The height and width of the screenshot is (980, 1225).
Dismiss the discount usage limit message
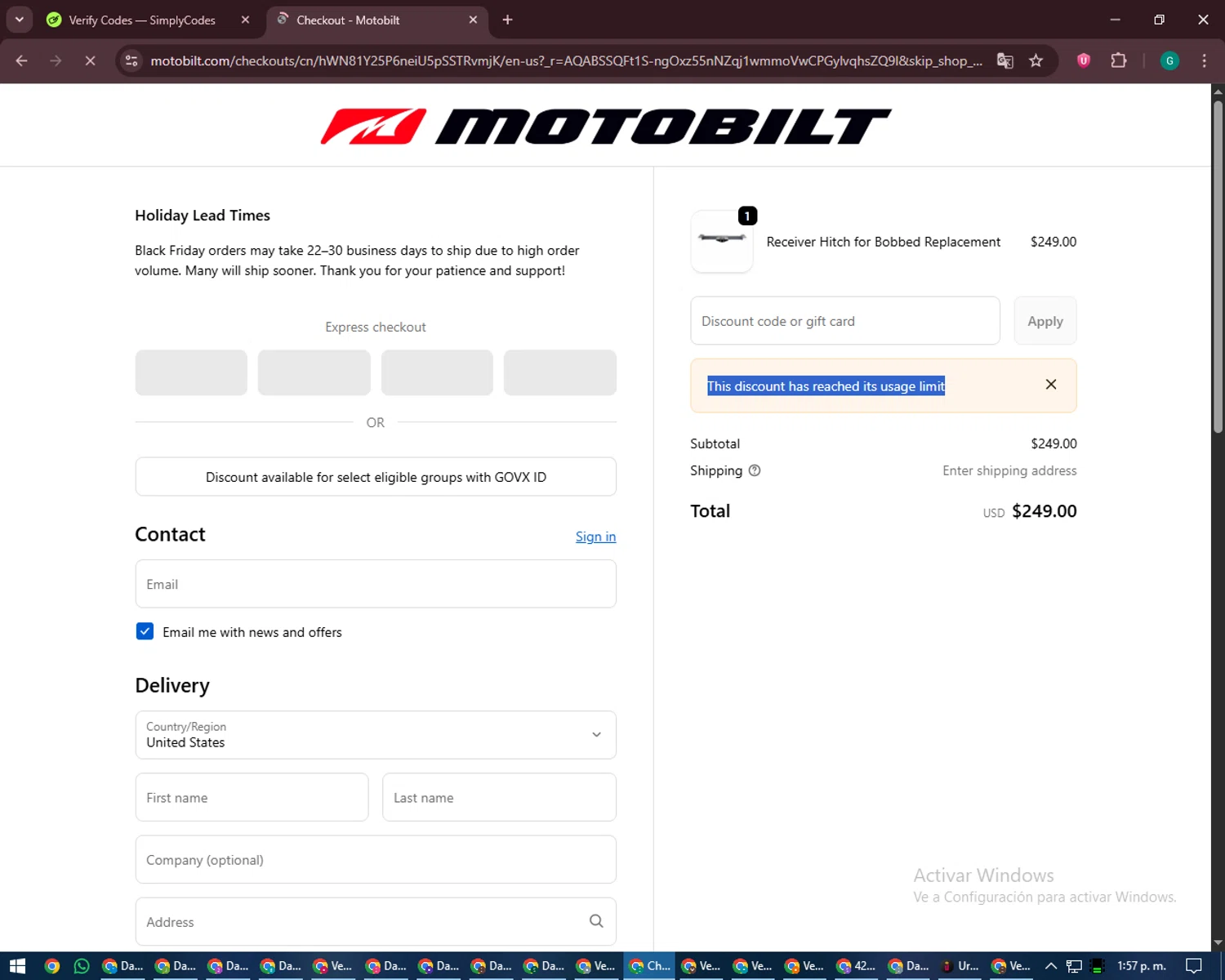point(1051,385)
